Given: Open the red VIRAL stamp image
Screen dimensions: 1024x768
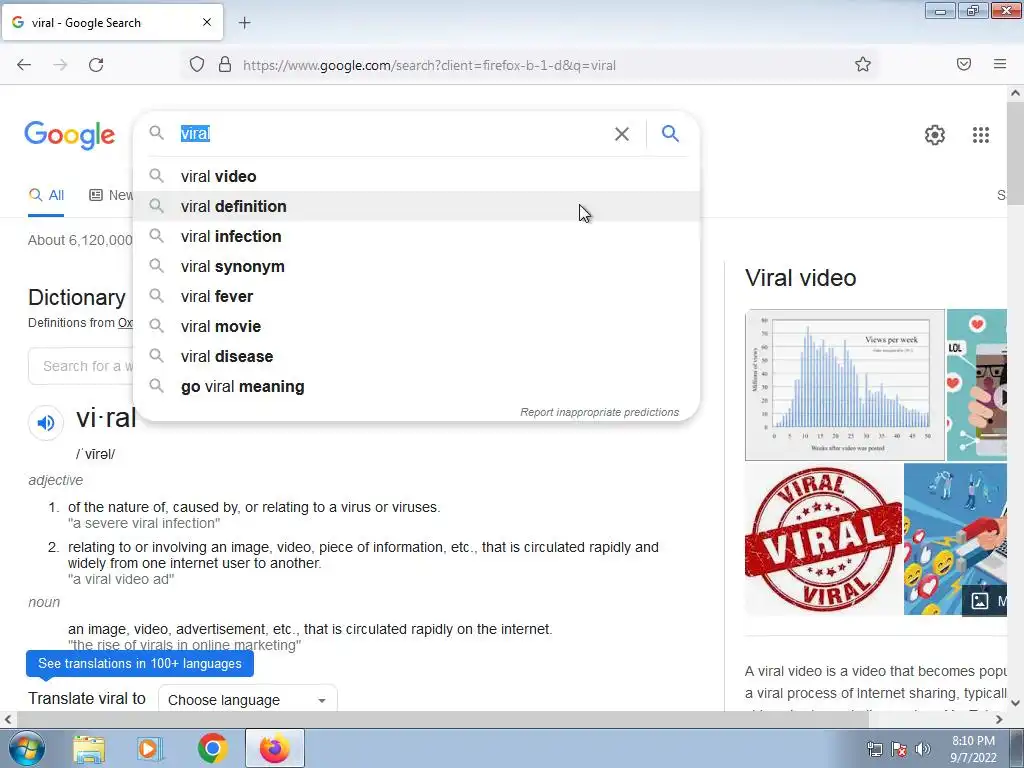Looking at the screenshot, I should click(823, 539).
